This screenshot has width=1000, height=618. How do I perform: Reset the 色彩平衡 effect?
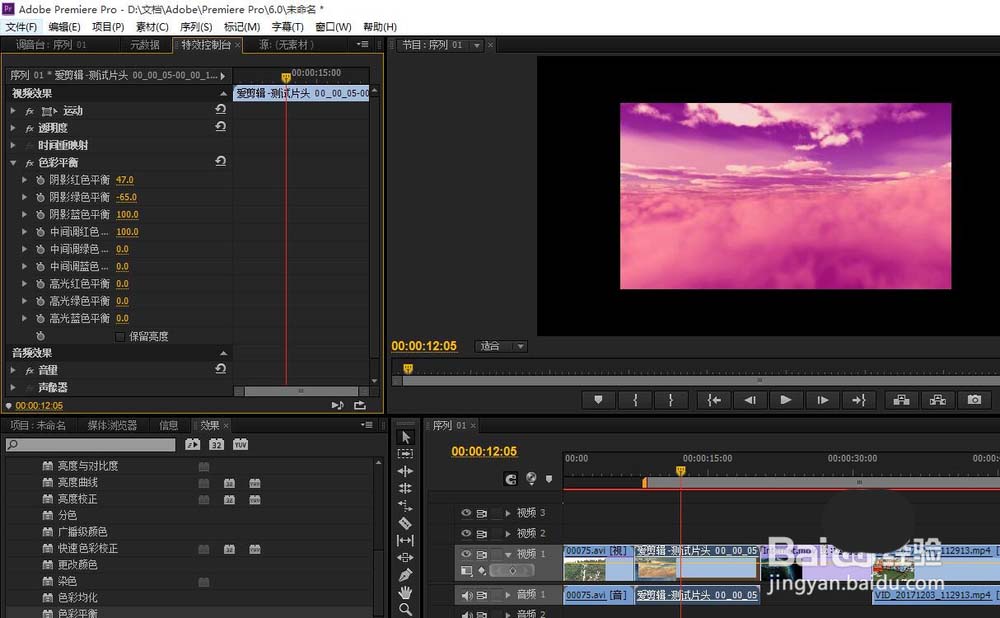(220, 162)
